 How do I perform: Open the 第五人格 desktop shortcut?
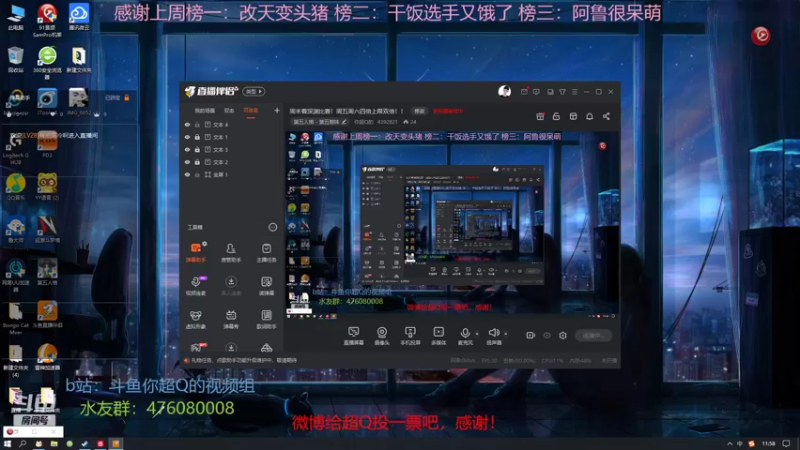(47, 271)
